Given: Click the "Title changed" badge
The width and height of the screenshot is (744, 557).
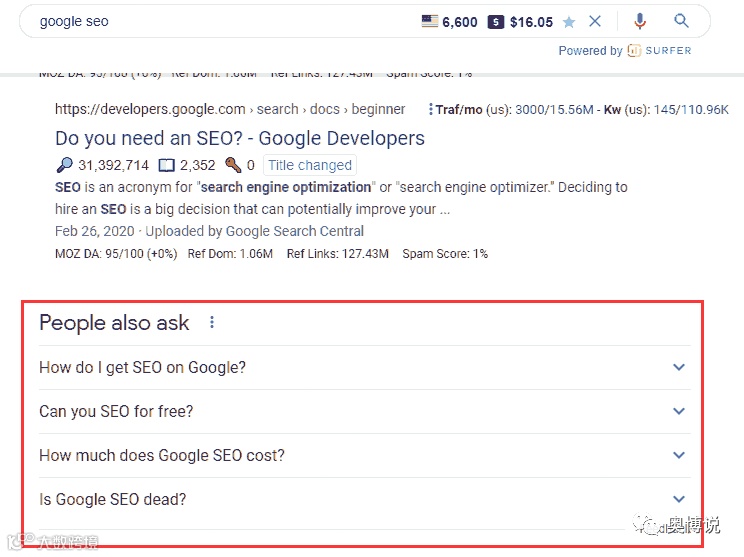Looking at the screenshot, I should coord(310,165).
